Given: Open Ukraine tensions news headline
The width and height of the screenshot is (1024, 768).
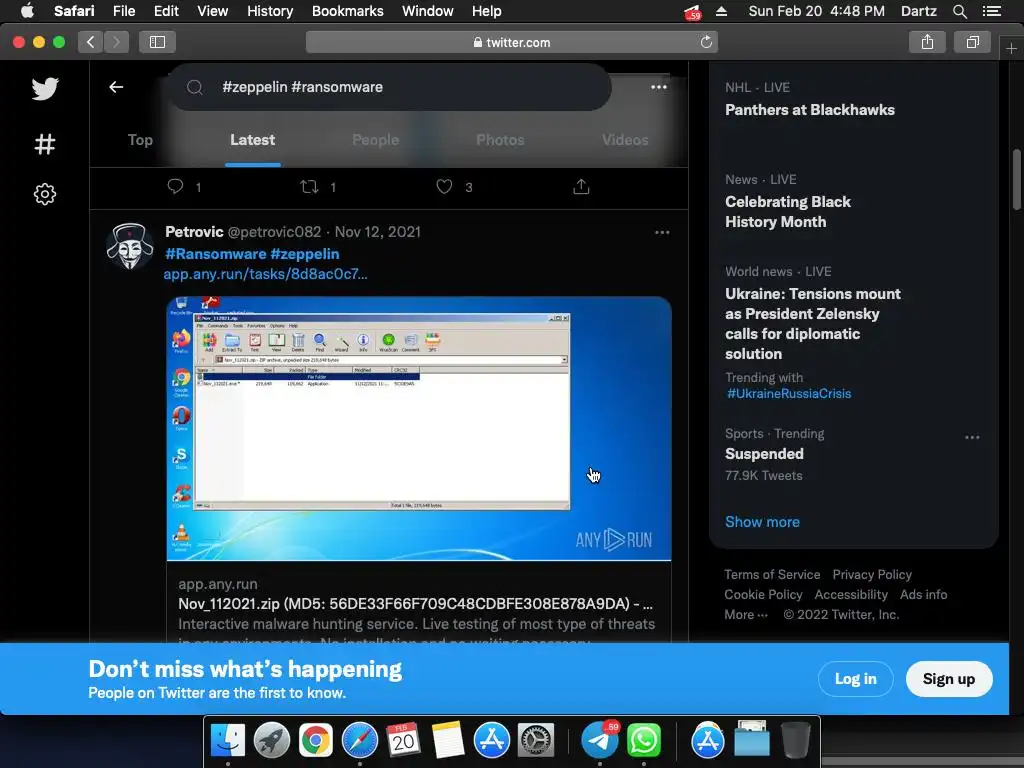Looking at the screenshot, I should [813, 323].
